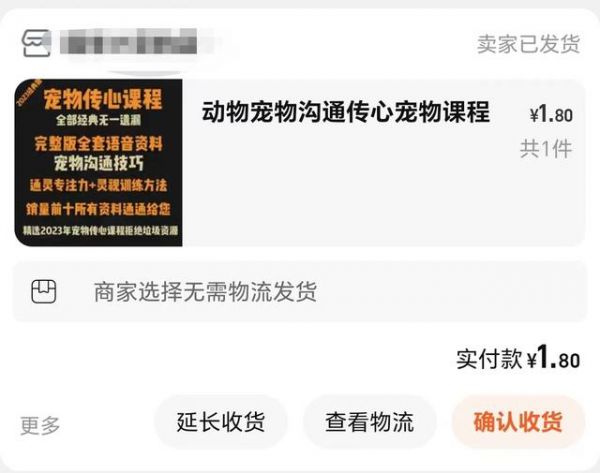Screen dimensions: 600x473
Task: Click the package box icon
Action: coord(44,292)
